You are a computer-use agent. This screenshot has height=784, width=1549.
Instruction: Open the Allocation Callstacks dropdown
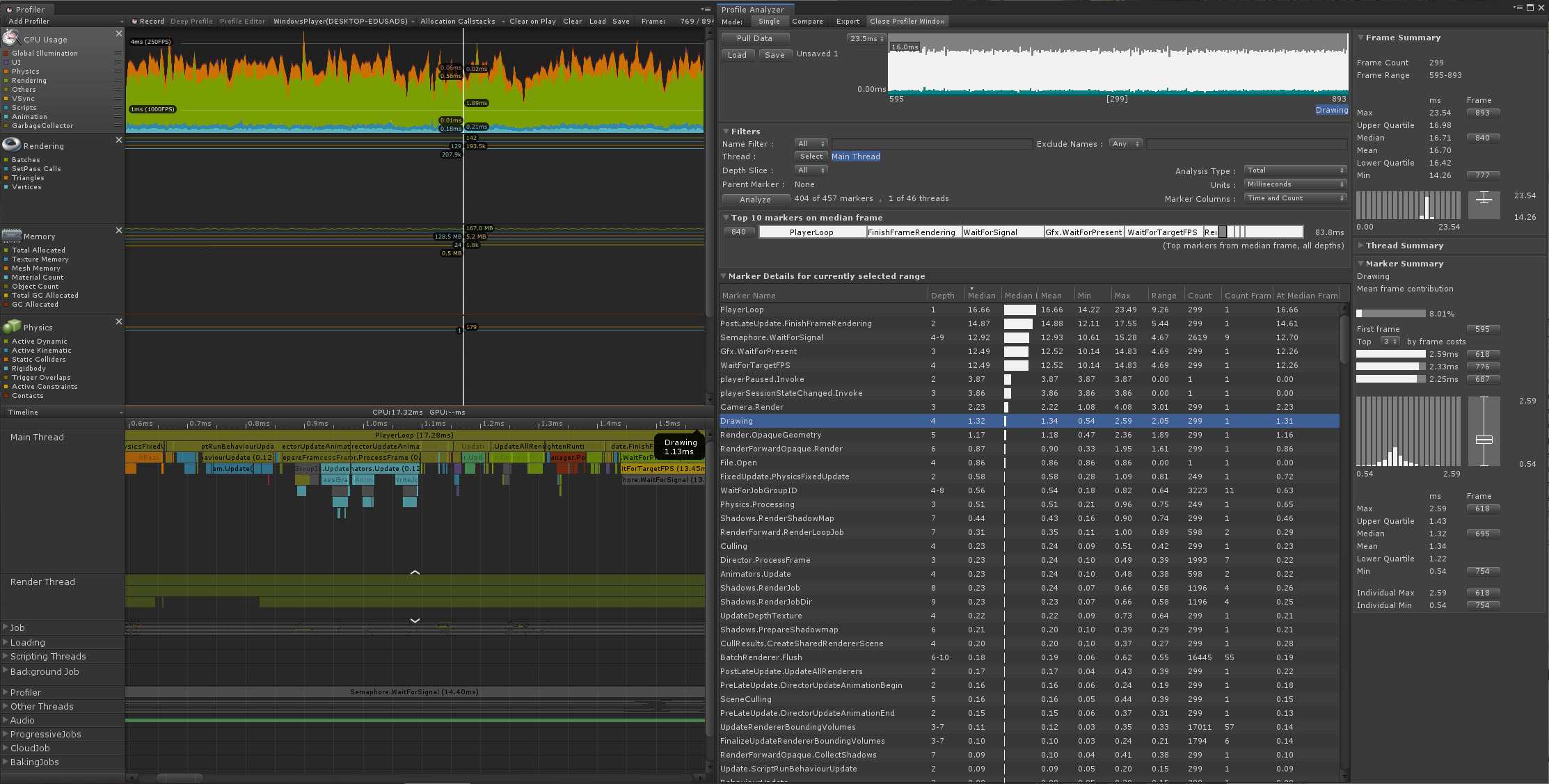click(x=461, y=21)
